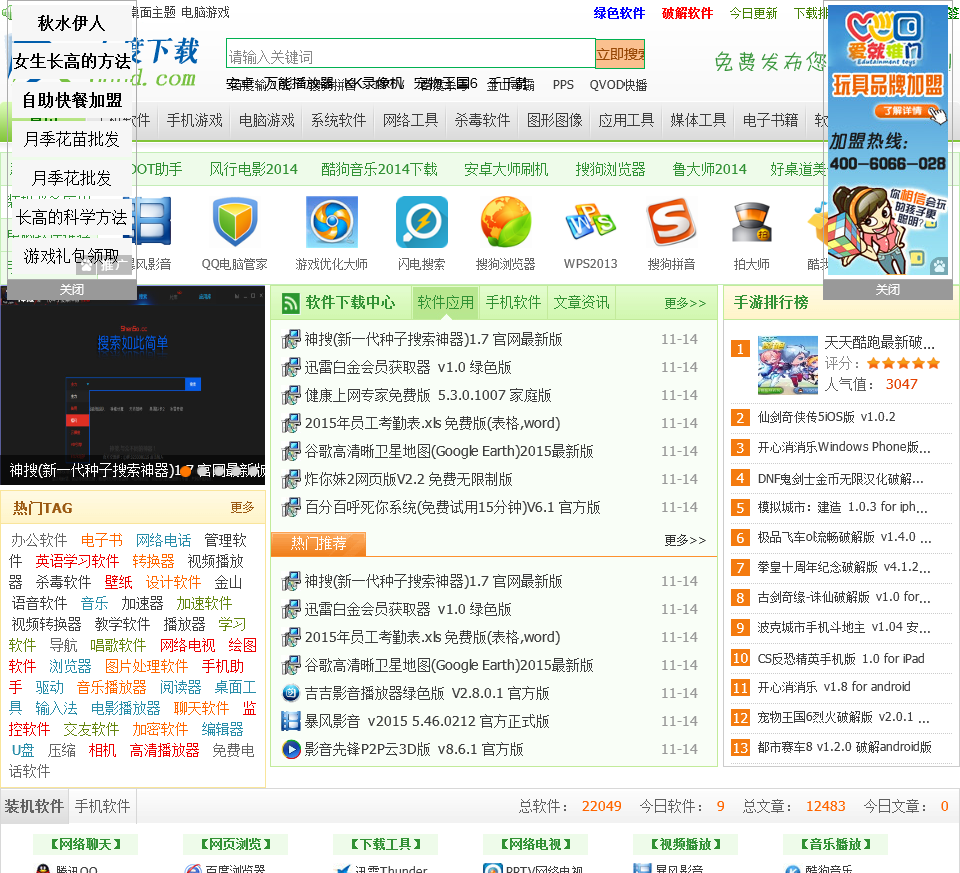The image size is (960, 873).
Task: Open 谷歌高清晰卫星地图 in 热门推荐 list
Action: click(449, 665)
